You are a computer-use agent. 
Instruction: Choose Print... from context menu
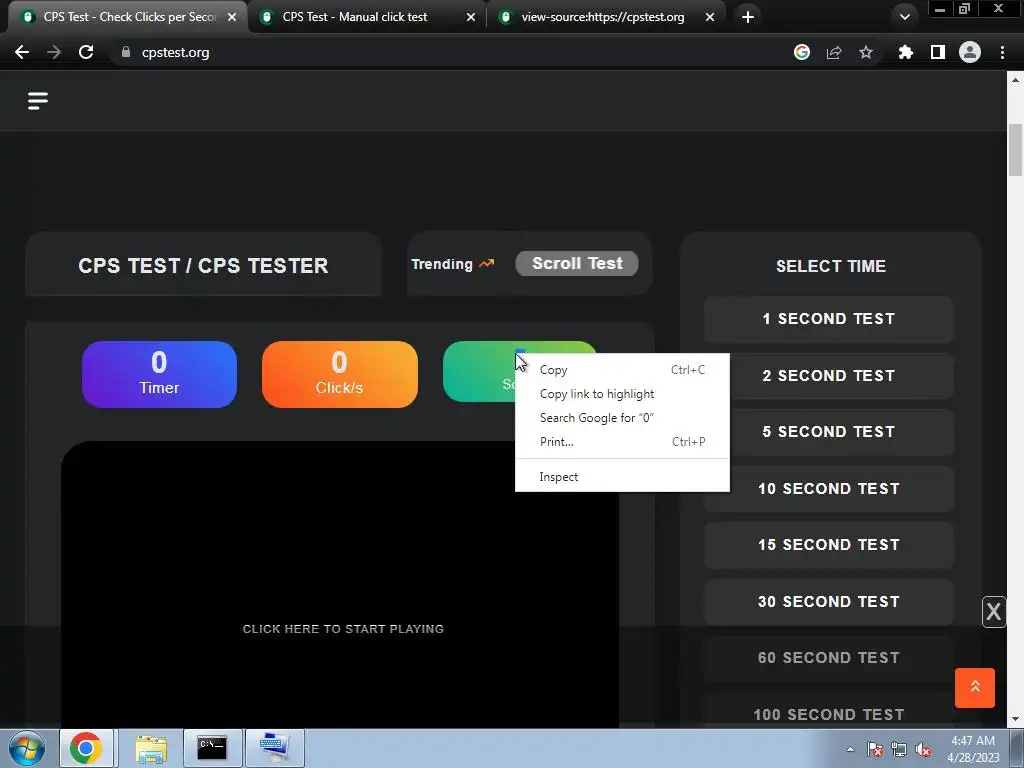622,442
